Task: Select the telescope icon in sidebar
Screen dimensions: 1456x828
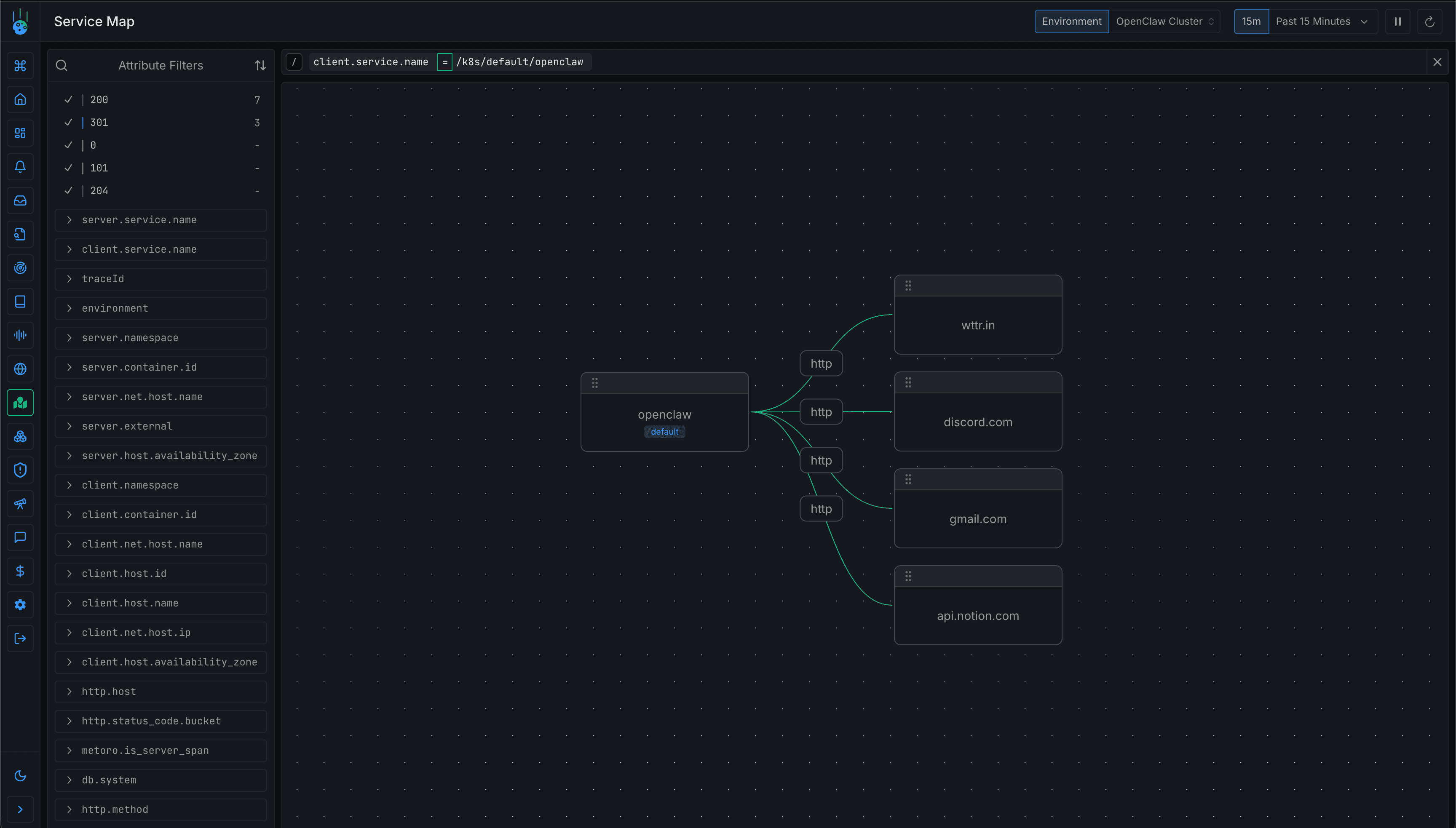Action: point(21,503)
